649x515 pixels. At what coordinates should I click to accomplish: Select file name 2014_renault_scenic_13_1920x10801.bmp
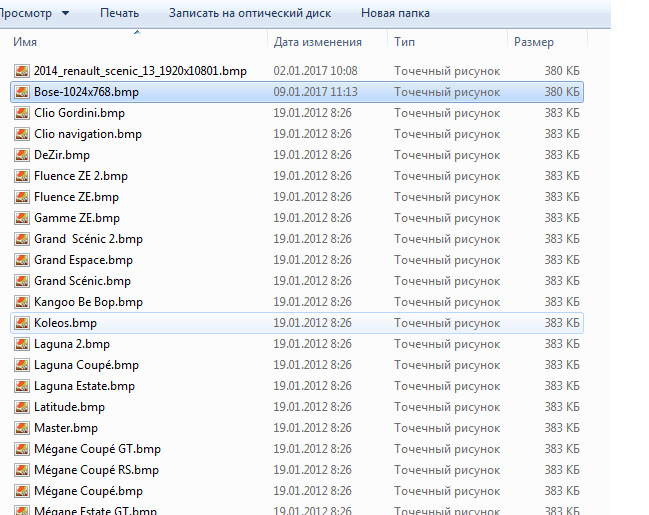[140, 71]
